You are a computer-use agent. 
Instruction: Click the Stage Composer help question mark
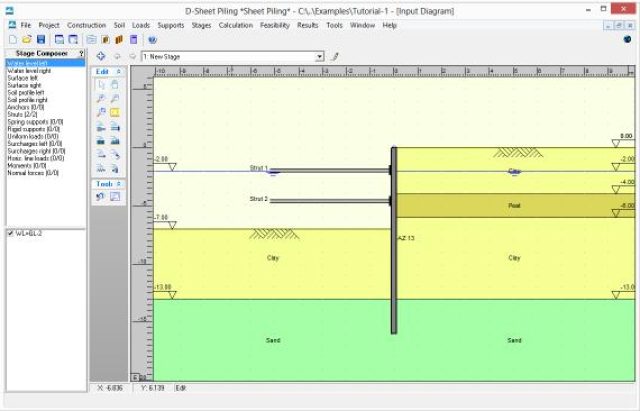81,53
